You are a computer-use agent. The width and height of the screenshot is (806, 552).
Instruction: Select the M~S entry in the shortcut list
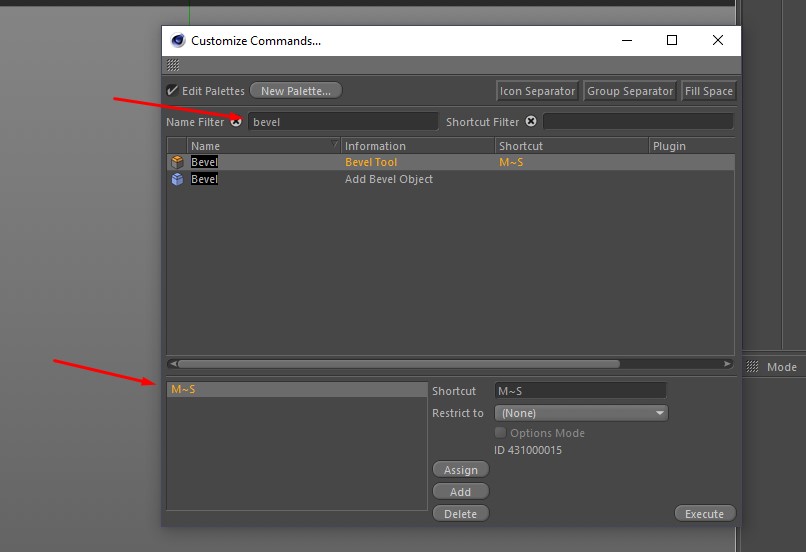[x=297, y=390]
